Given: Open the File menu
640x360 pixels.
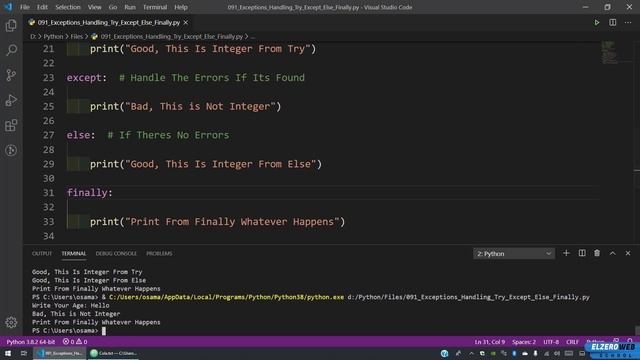Looking at the screenshot, I should 25,7.
